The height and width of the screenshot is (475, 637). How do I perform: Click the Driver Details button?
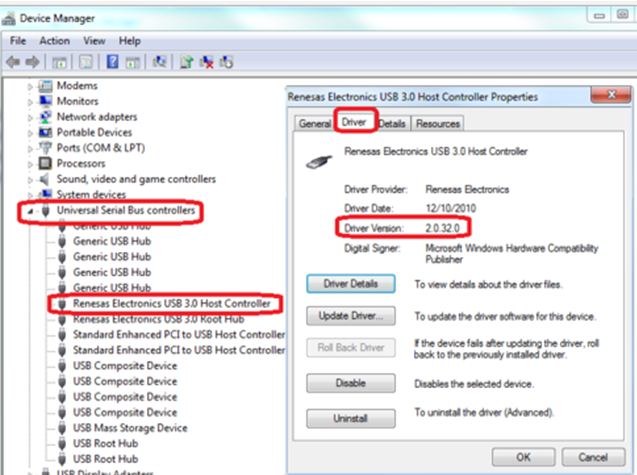tap(351, 284)
